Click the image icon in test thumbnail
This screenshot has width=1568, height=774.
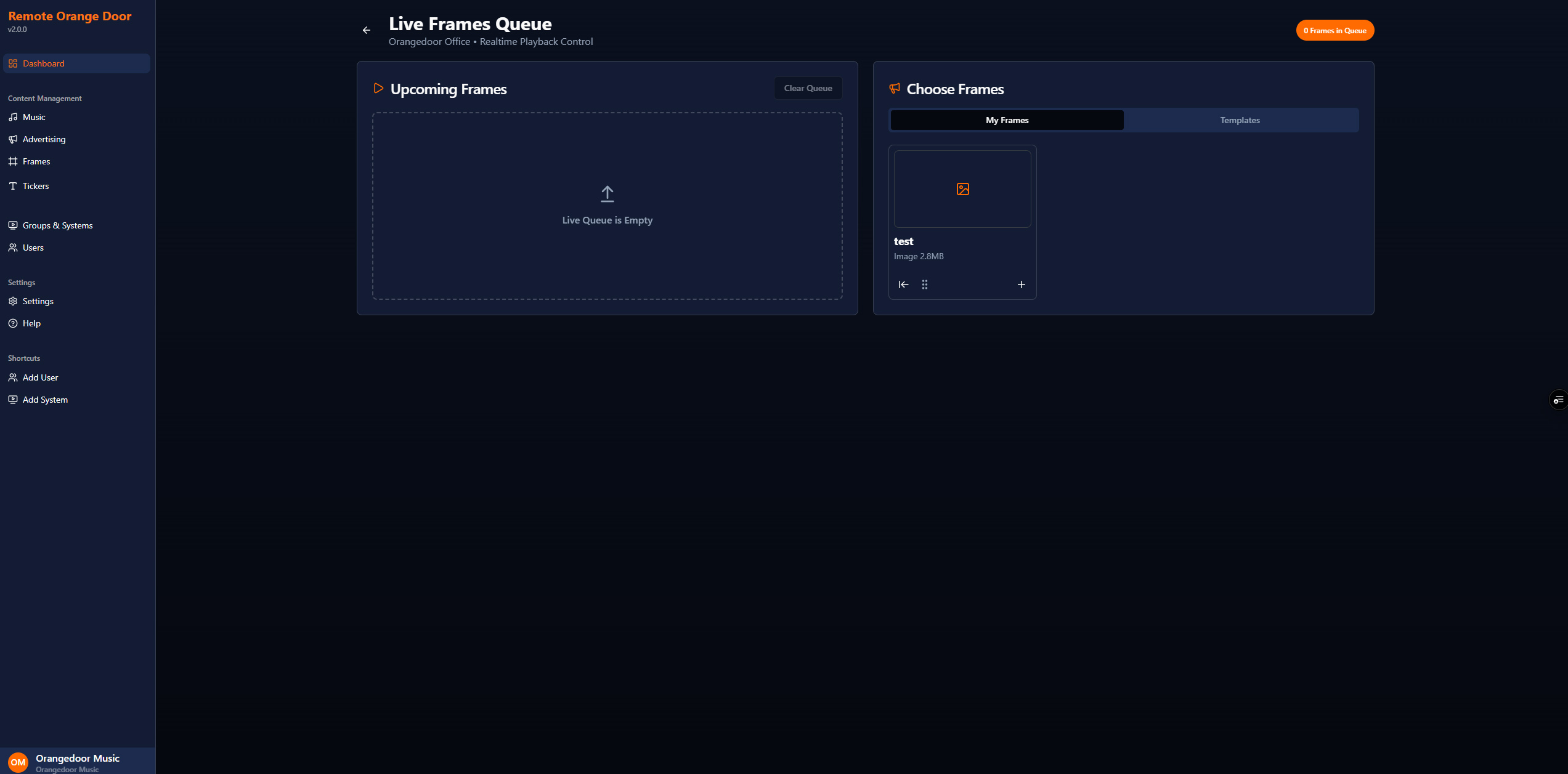pyautogui.click(x=962, y=189)
